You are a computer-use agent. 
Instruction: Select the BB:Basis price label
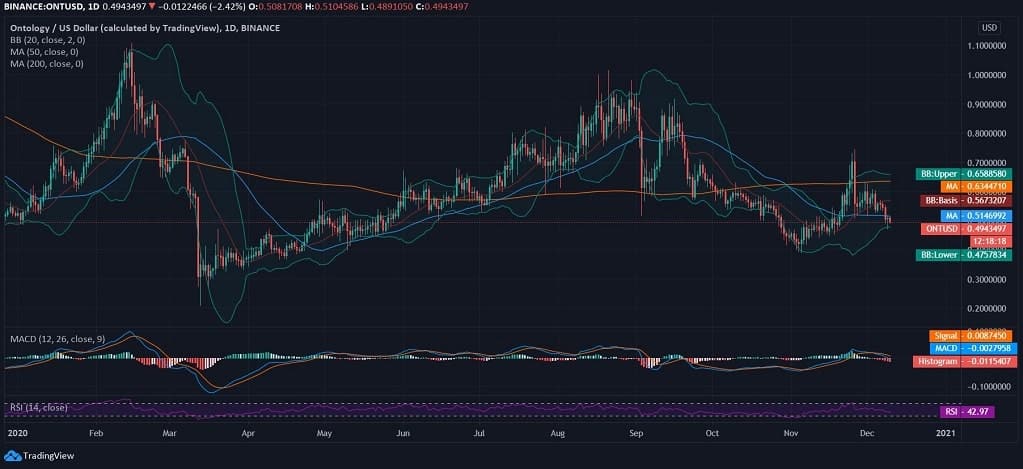(965, 200)
